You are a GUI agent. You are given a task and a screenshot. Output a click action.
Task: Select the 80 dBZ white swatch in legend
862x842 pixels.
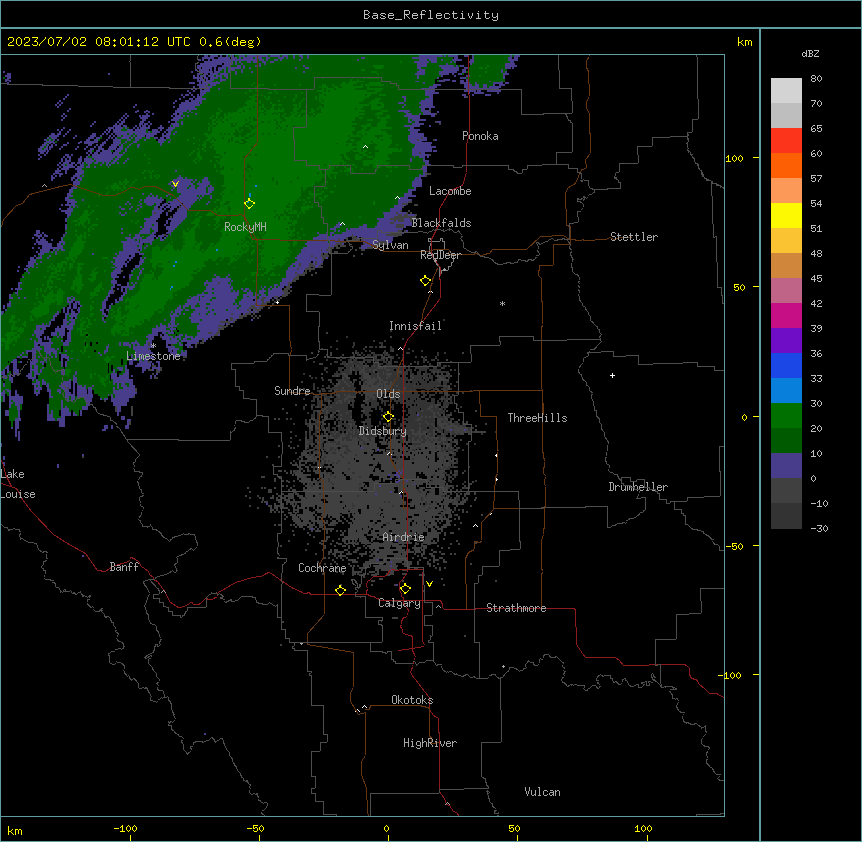click(x=786, y=91)
